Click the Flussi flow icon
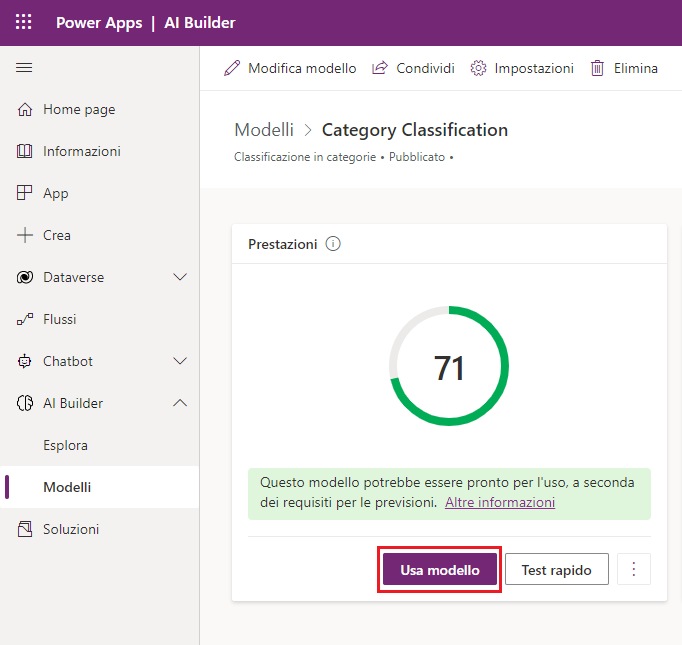Viewport: 682px width, 645px height. click(25, 319)
